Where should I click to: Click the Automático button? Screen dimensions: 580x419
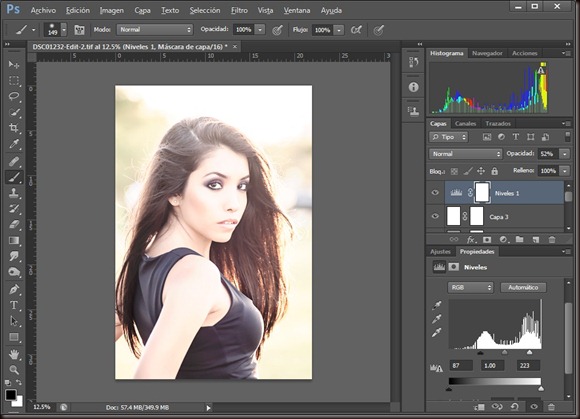pos(523,287)
